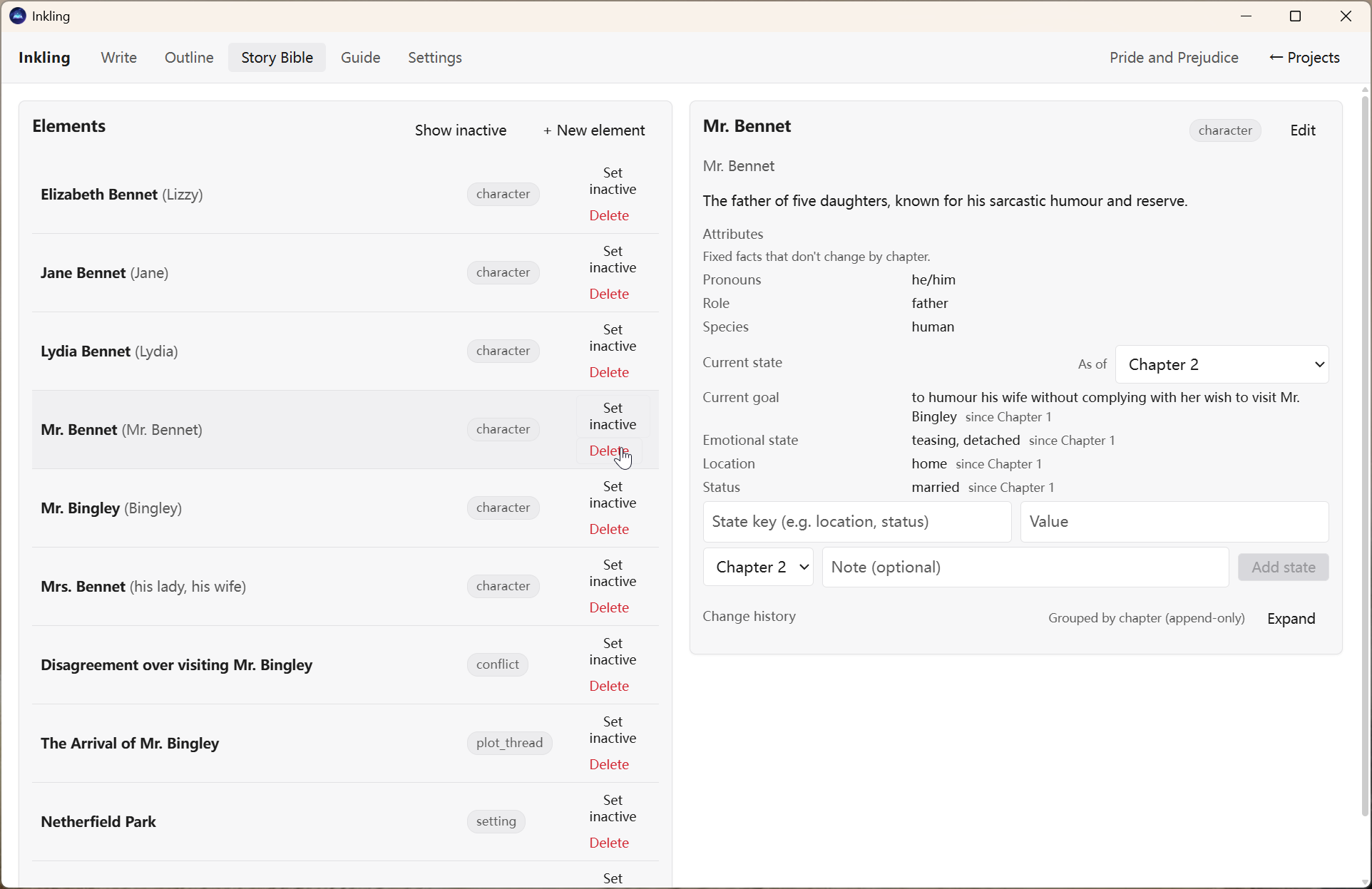Select Mrs. Bennet element row

[345, 587]
